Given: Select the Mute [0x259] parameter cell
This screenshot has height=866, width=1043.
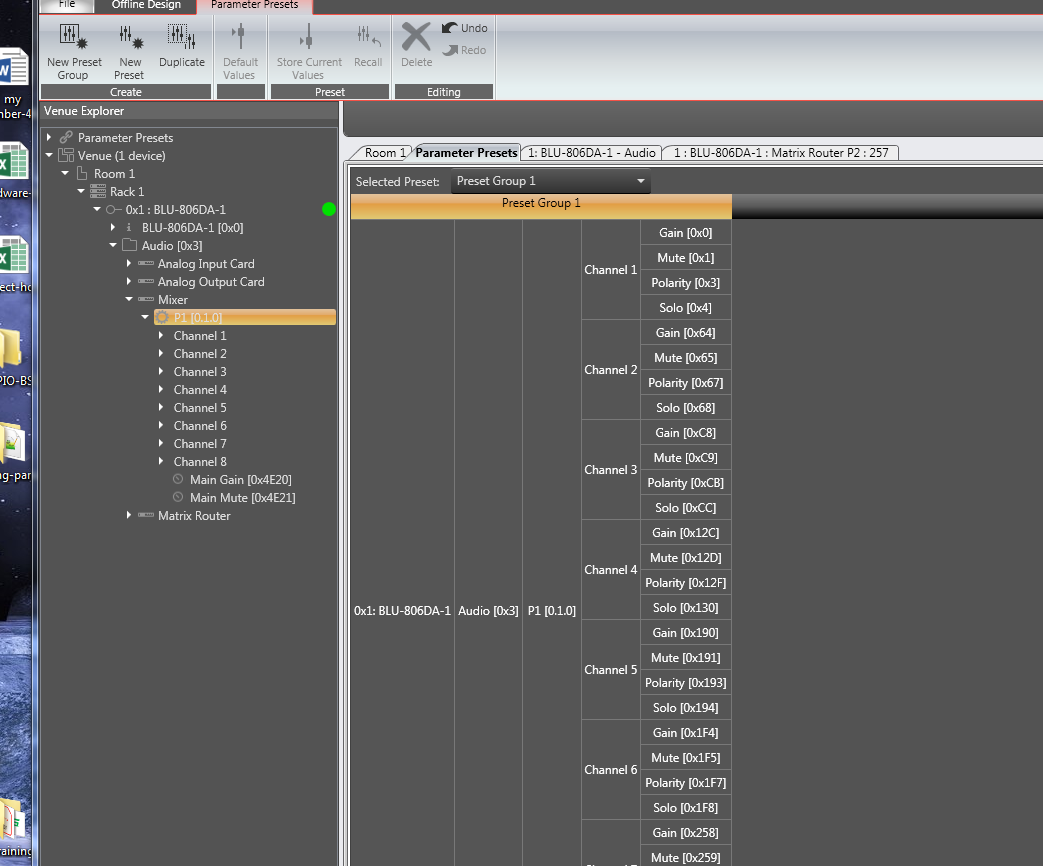Looking at the screenshot, I should [x=685, y=857].
